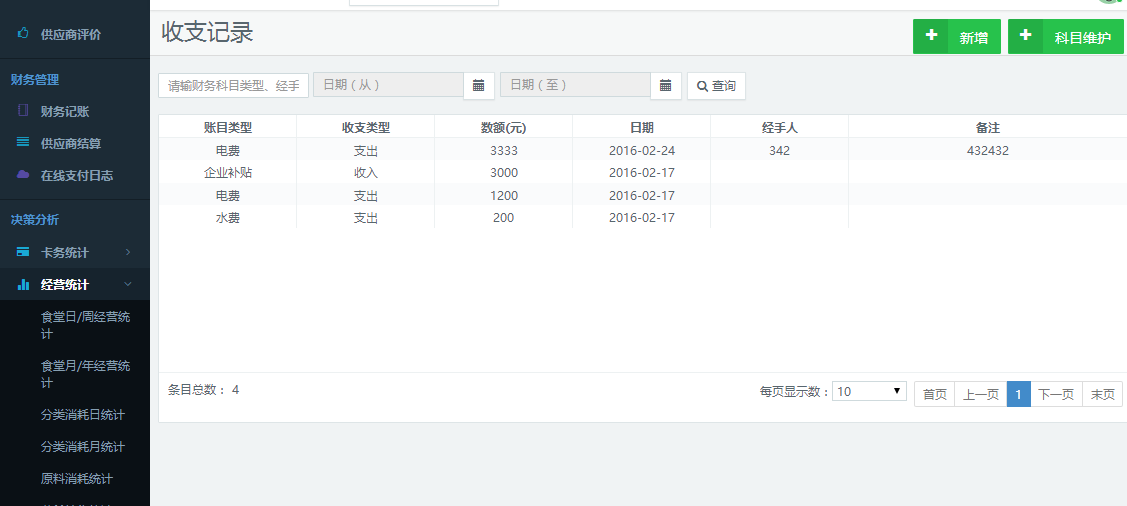
Task: Collapse the 经营统计 submenu chevron
Action: 128,285
